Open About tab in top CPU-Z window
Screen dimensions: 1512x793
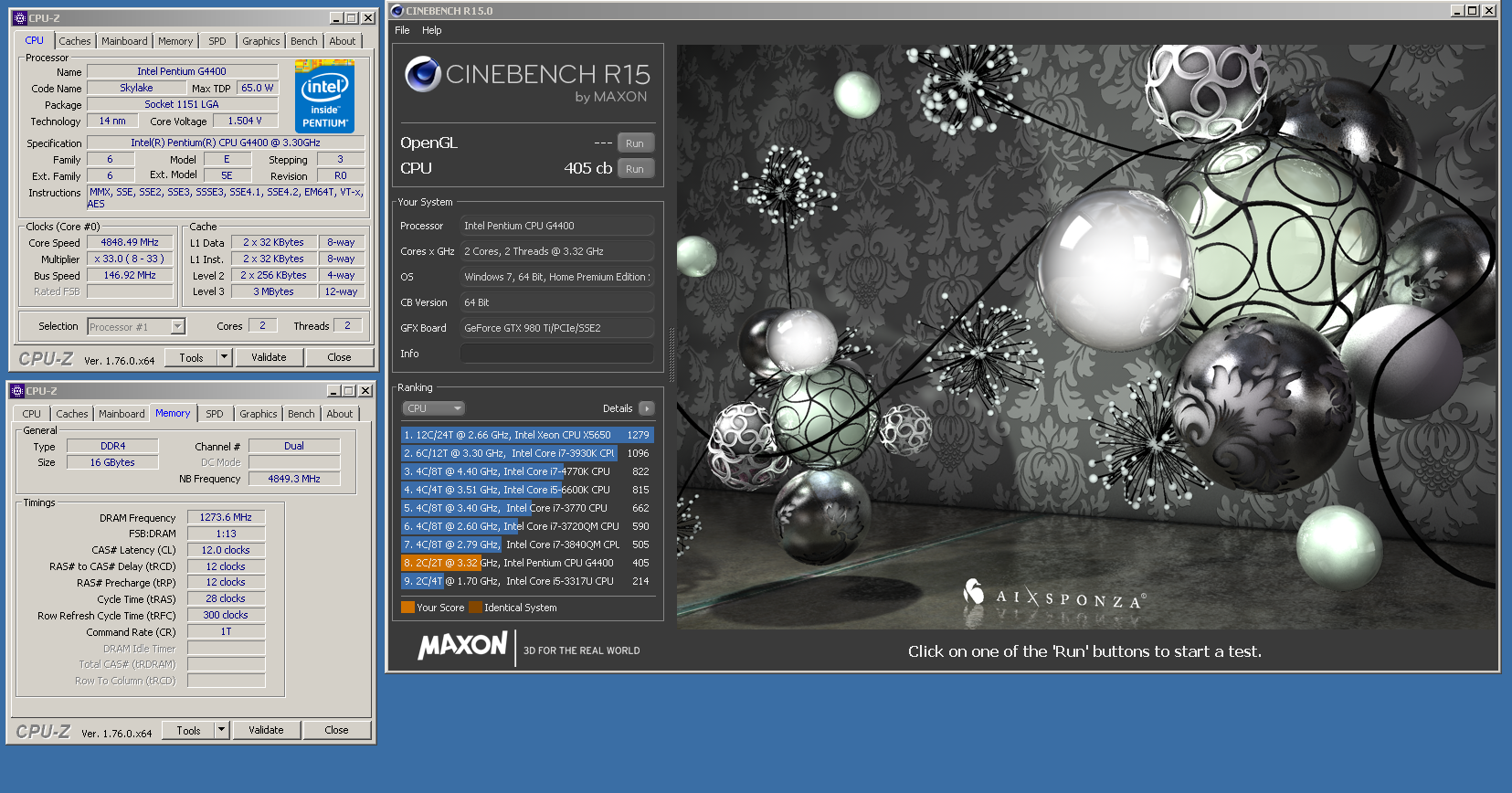(343, 41)
